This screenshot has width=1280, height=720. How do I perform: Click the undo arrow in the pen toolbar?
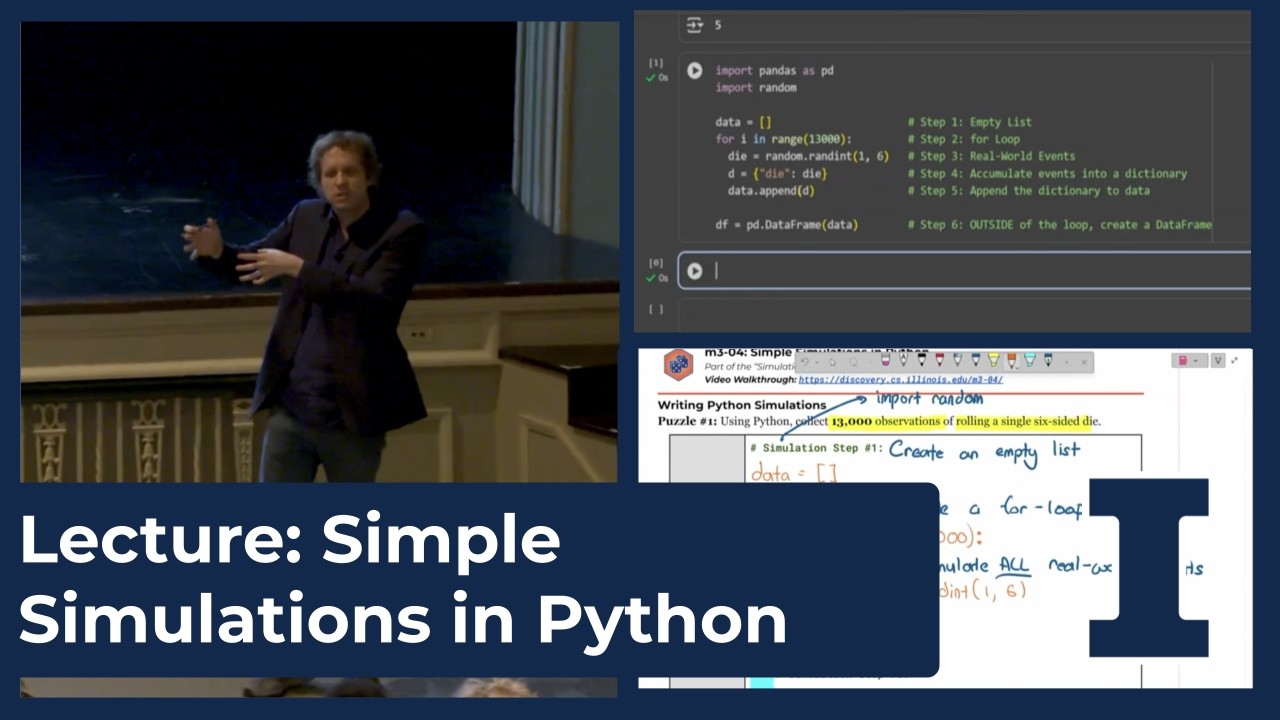[804, 361]
